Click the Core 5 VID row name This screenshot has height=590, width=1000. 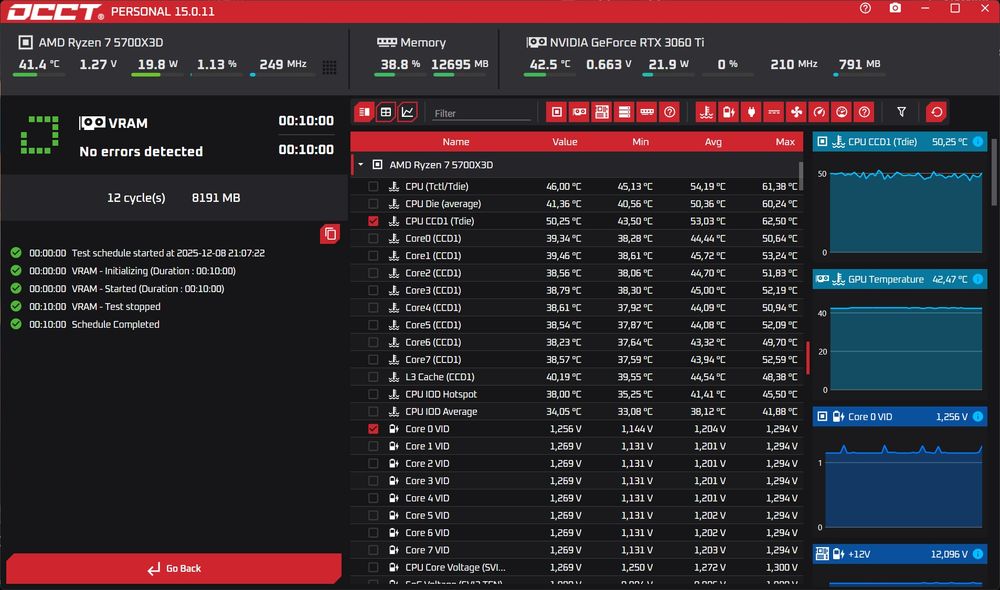(x=427, y=515)
